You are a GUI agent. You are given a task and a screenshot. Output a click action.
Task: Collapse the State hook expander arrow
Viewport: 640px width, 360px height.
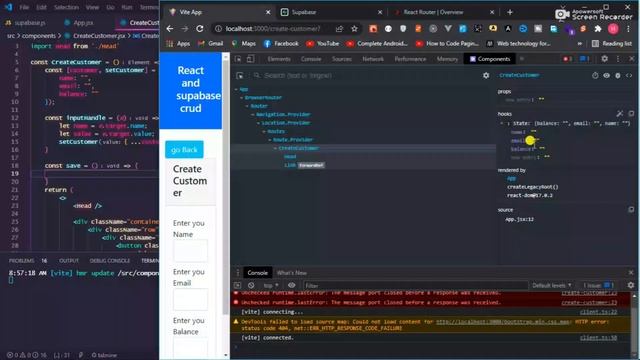pyautogui.click(x=502, y=123)
